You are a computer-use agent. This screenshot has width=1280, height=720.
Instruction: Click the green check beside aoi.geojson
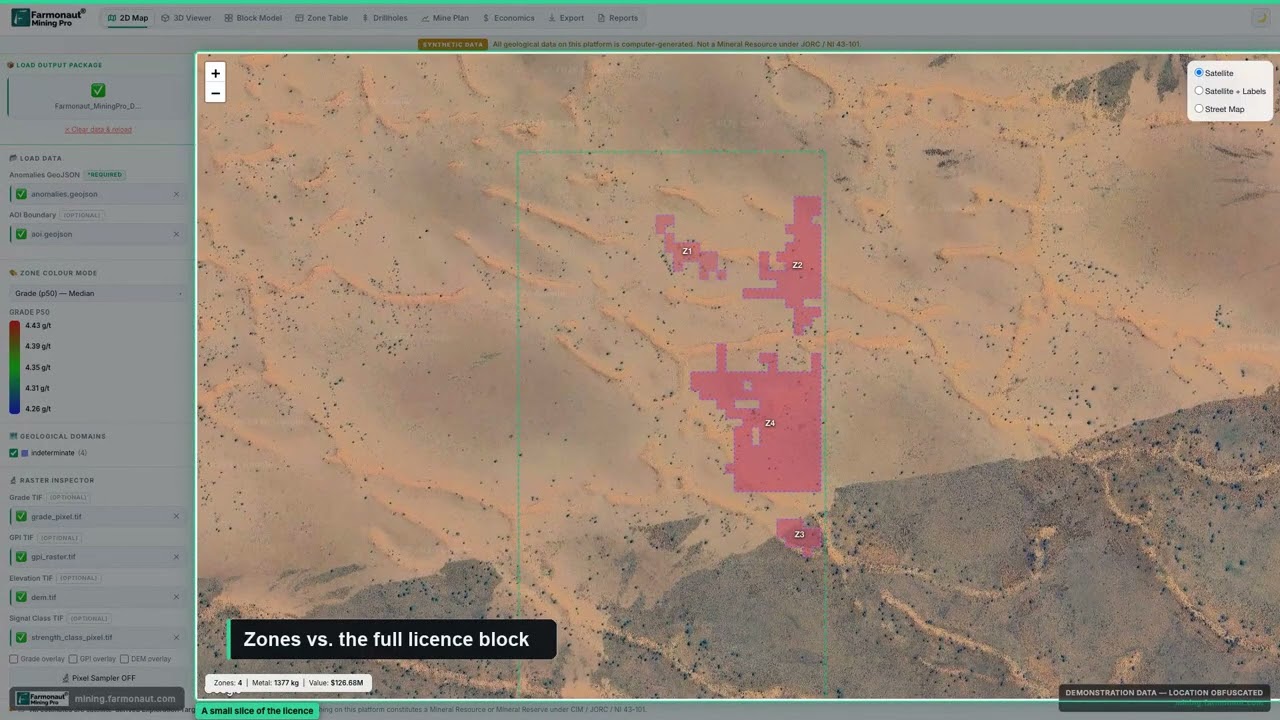(21, 234)
